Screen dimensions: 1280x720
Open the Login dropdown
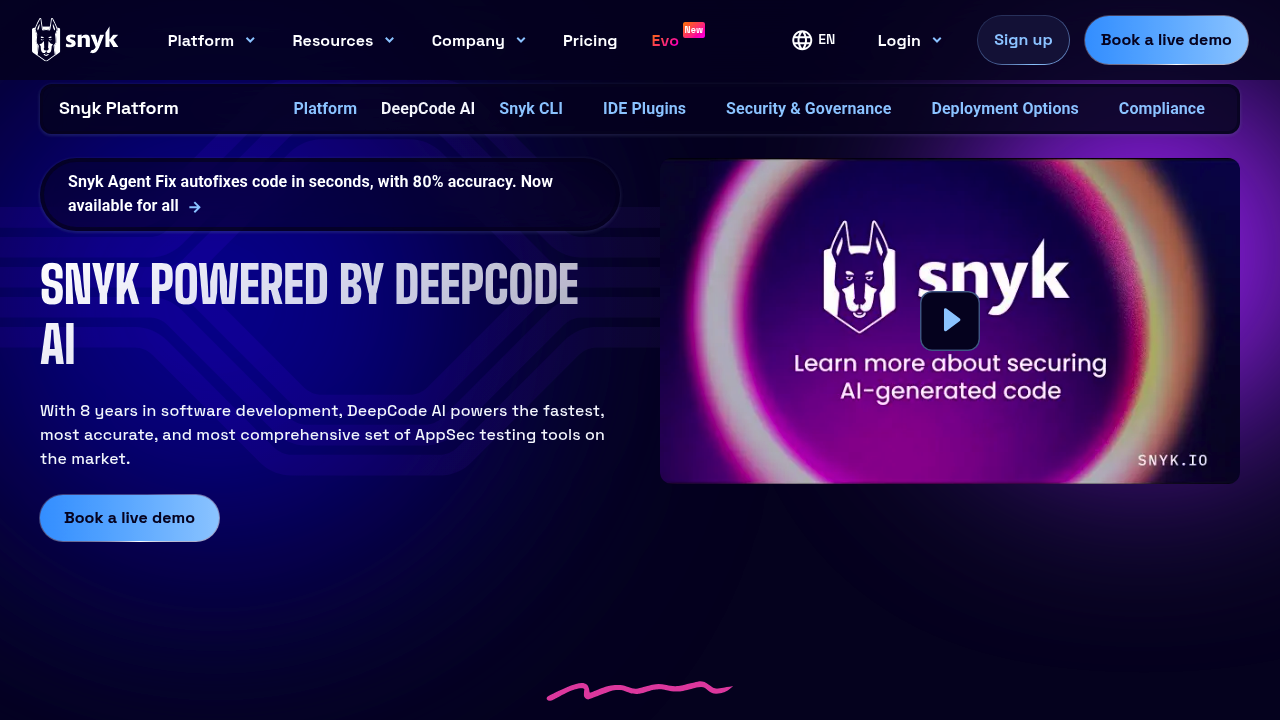click(909, 40)
